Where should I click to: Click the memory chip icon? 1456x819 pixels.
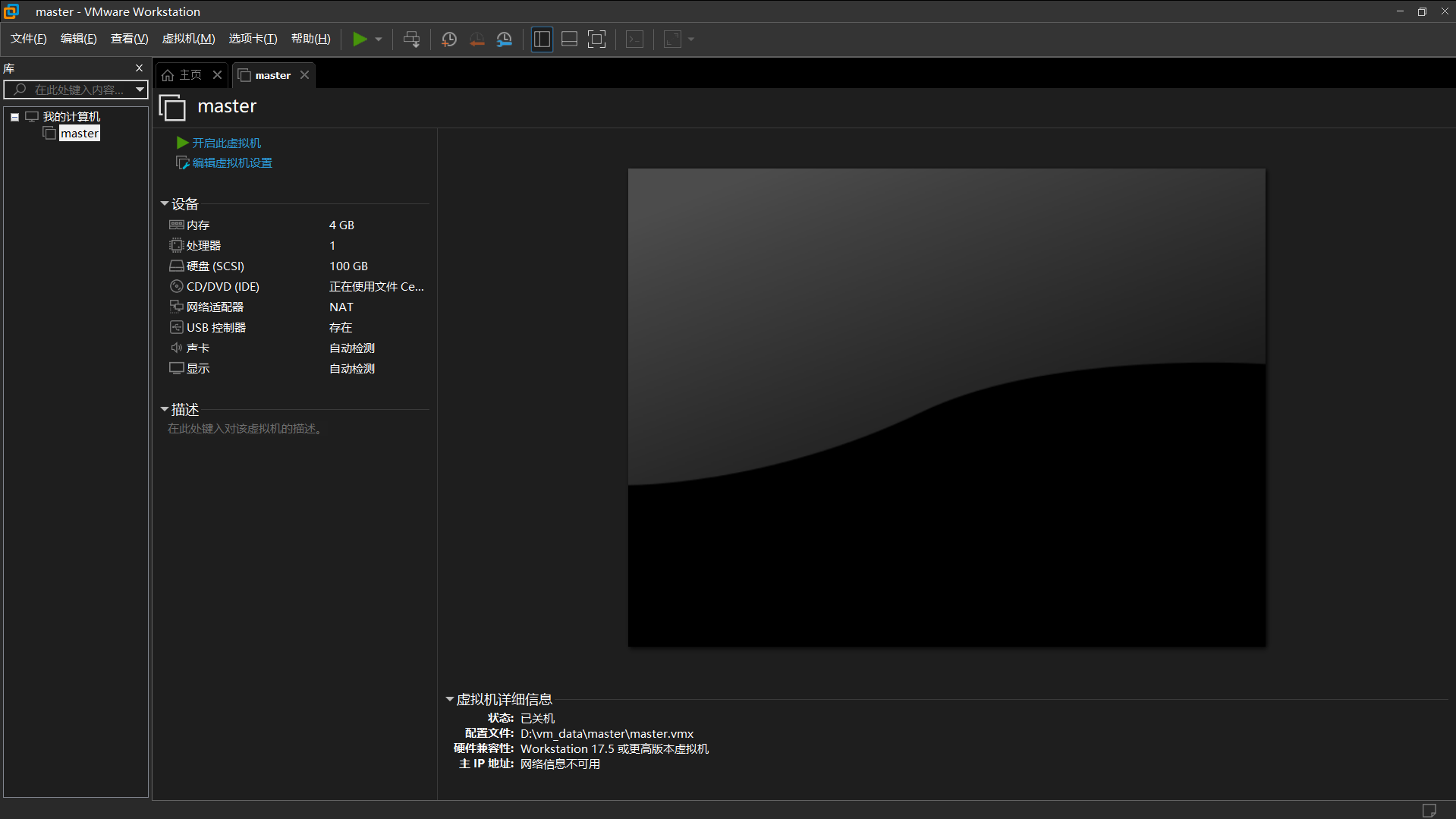tap(176, 225)
